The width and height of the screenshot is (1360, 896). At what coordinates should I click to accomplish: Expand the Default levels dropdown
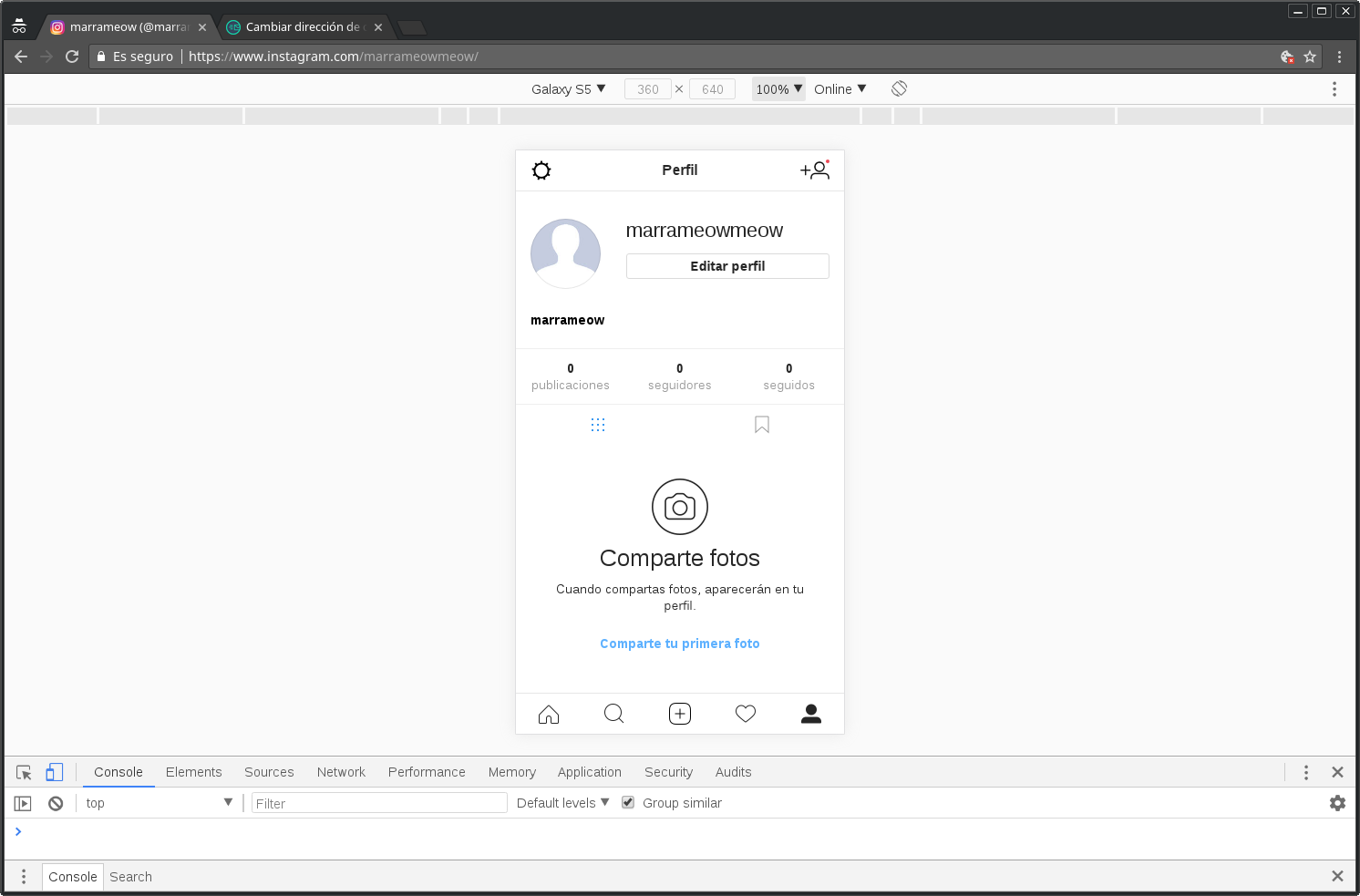coord(562,803)
